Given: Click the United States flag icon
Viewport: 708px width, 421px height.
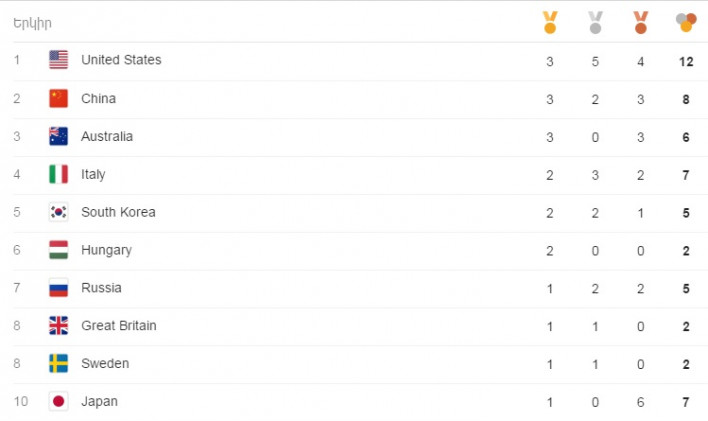Looking at the screenshot, I should click(x=59, y=60).
